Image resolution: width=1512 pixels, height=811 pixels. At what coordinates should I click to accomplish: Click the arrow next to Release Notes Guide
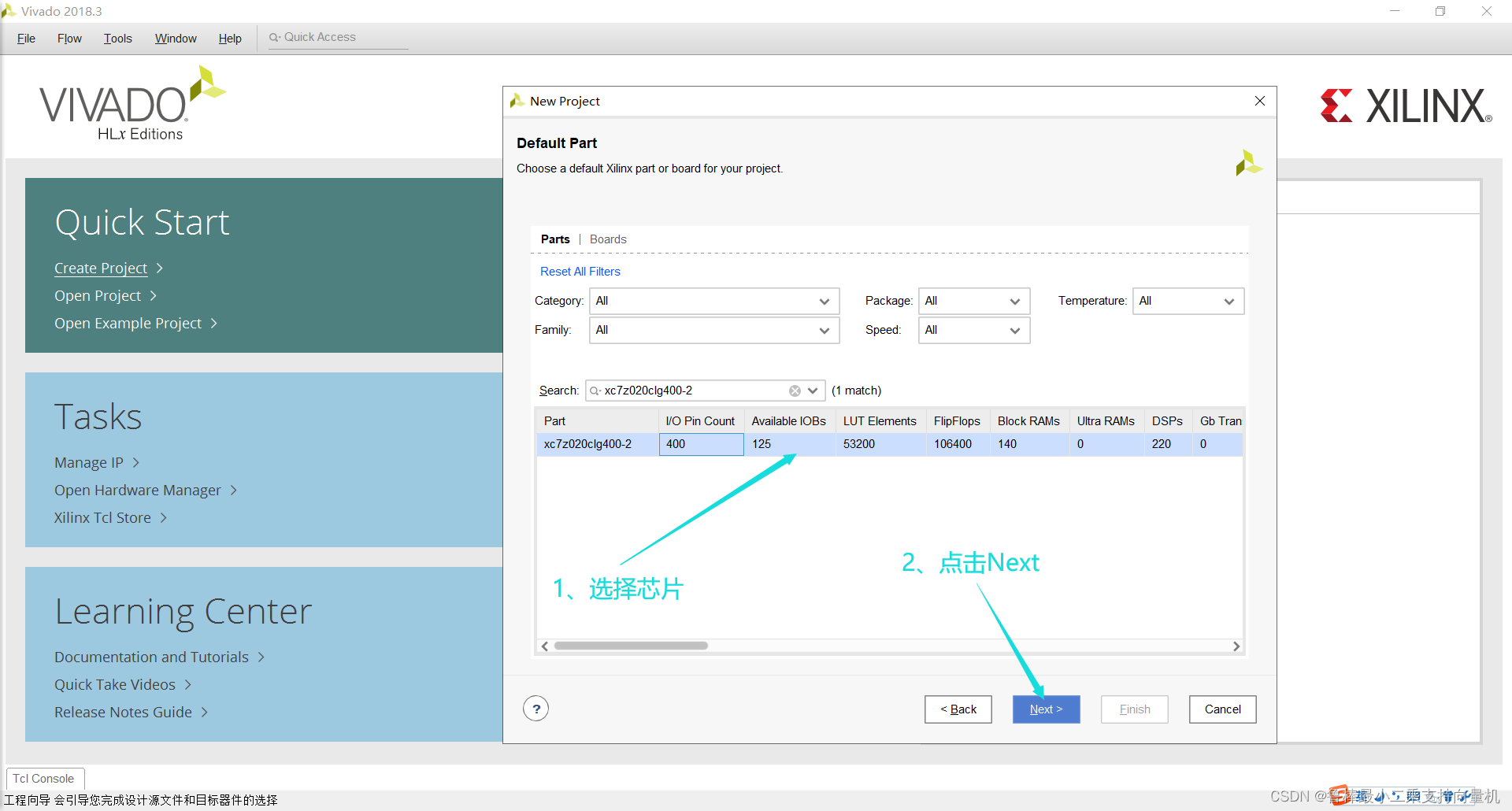tap(205, 713)
